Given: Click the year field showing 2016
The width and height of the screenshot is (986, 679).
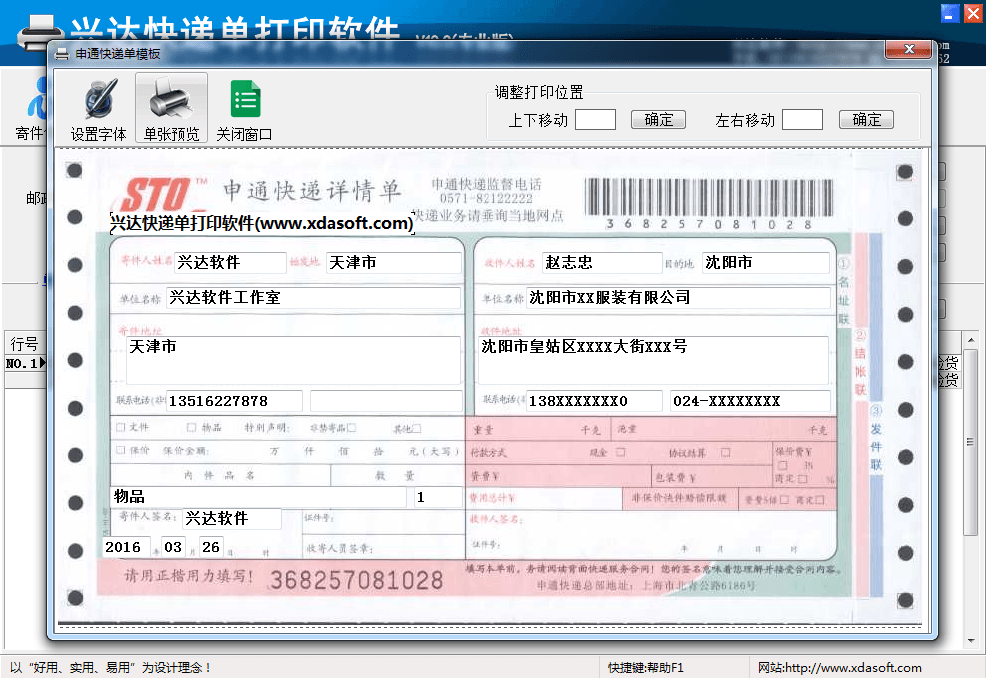Looking at the screenshot, I should [x=126, y=547].
